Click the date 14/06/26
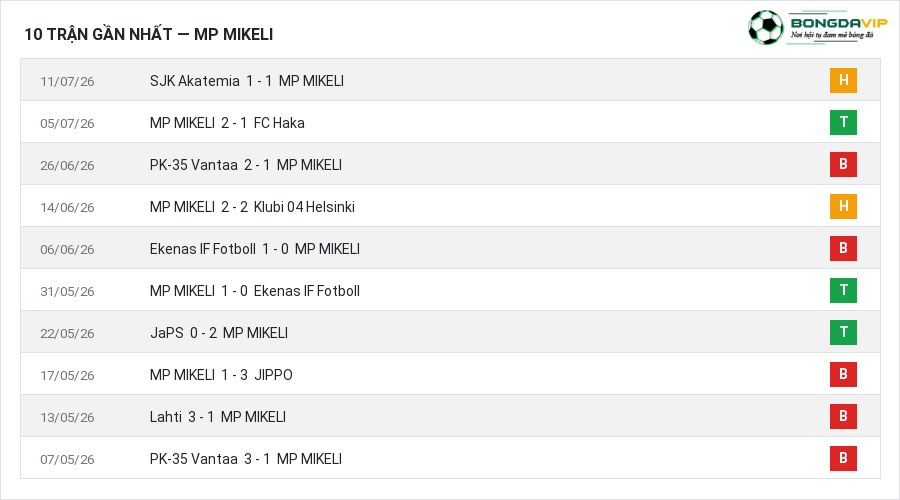Viewport: 900px width, 500px height. (x=67, y=207)
